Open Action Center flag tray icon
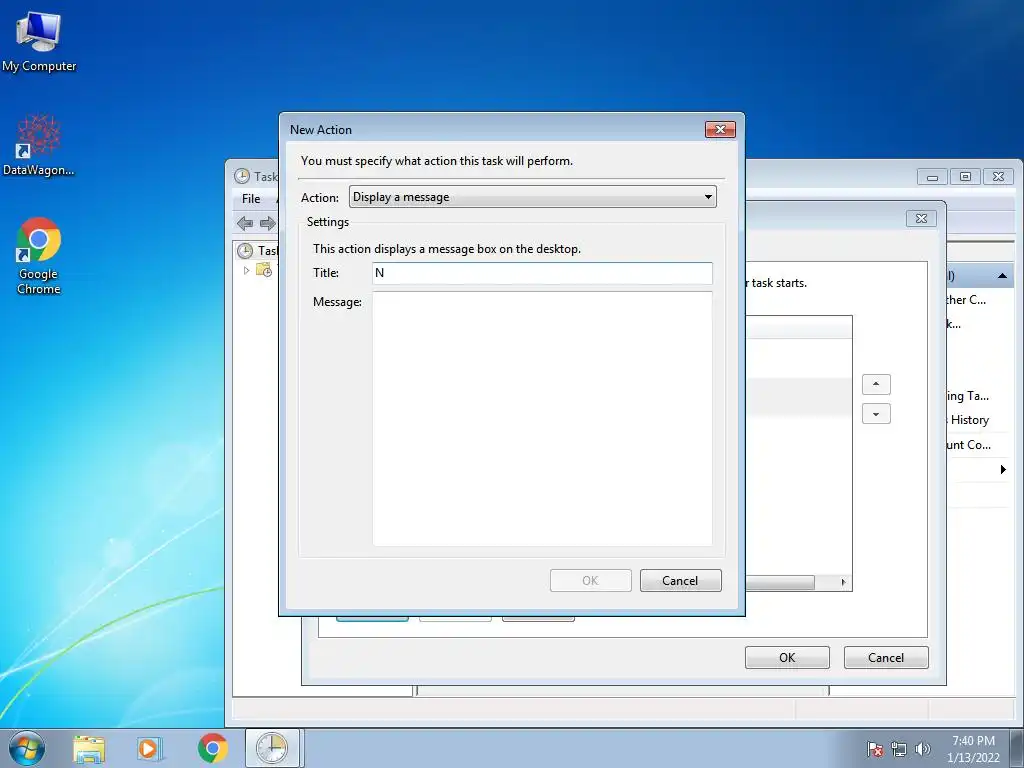 (875, 749)
